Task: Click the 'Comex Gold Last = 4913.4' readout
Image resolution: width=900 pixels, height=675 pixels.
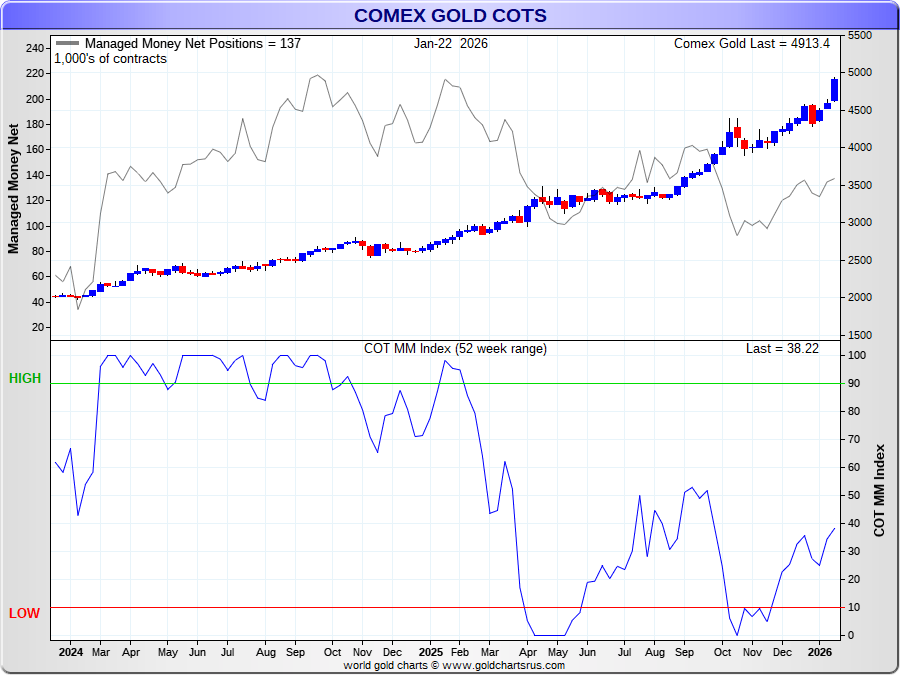Action: (x=752, y=44)
